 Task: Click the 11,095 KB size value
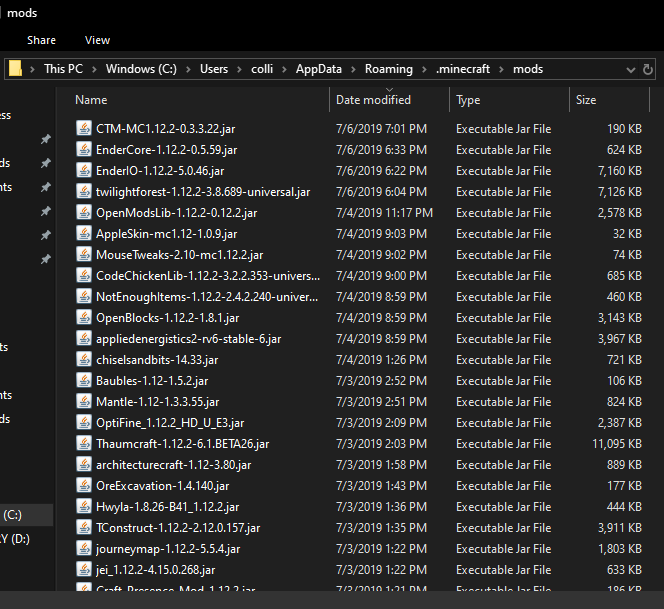click(617, 444)
